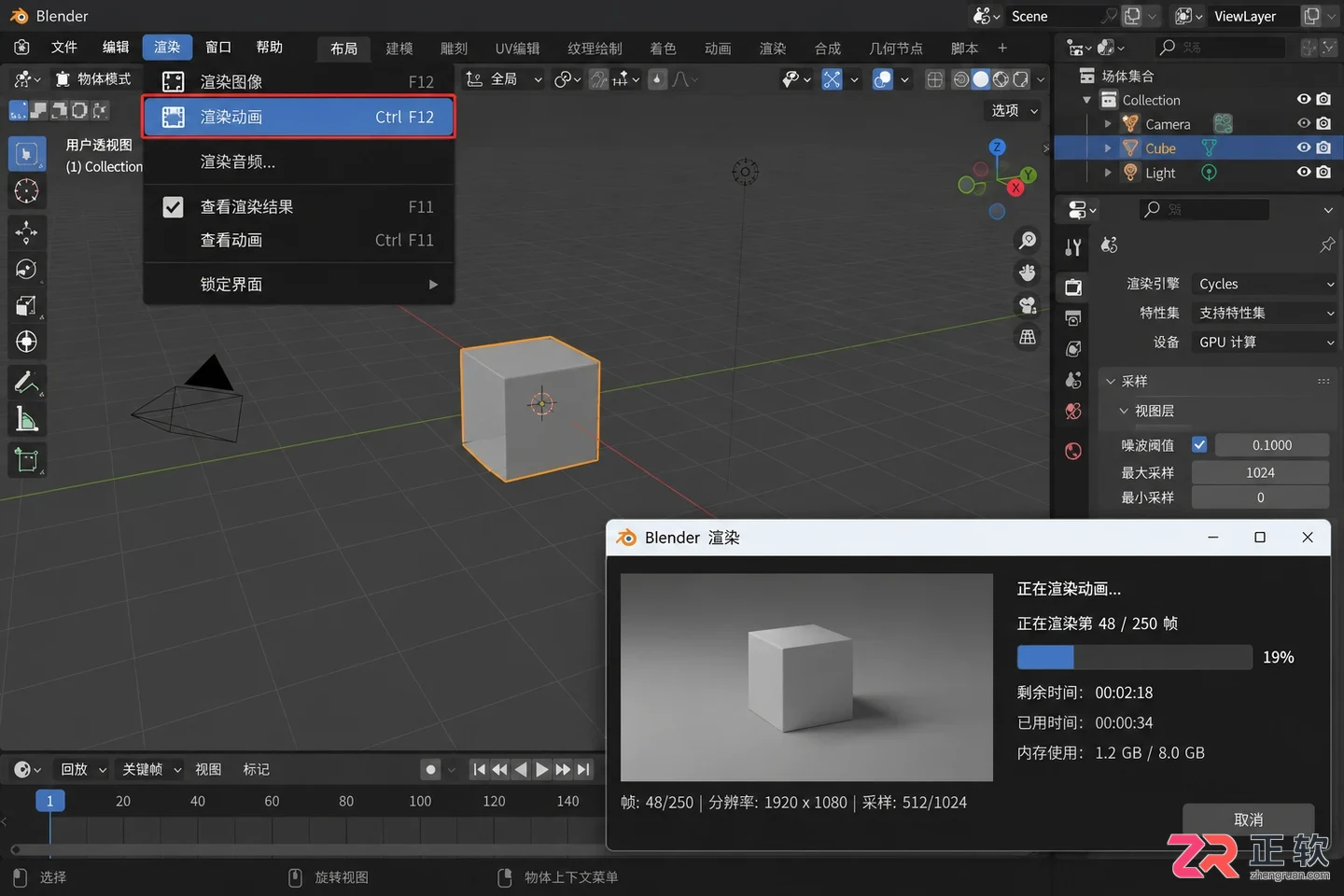1344x896 pixels.
Task: Select the Measure tool
Action: 26,419
